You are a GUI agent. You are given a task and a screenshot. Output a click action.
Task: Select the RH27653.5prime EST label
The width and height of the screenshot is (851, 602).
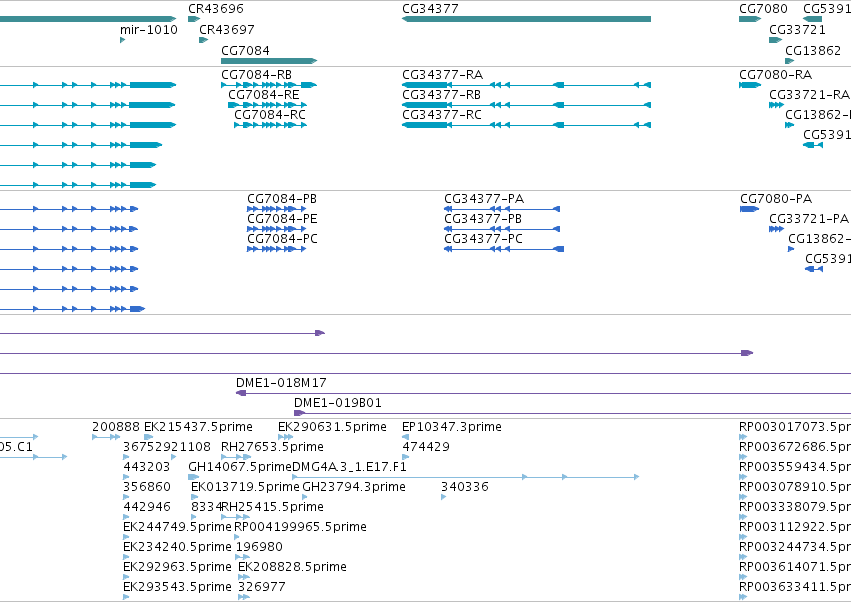point(272,447)
